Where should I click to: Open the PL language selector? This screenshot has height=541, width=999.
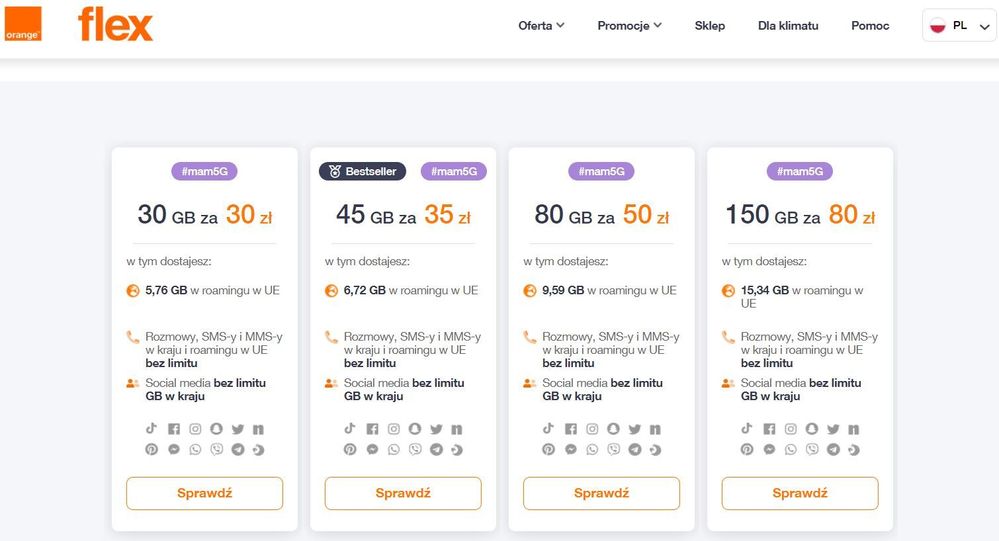[x=959, y=26]
